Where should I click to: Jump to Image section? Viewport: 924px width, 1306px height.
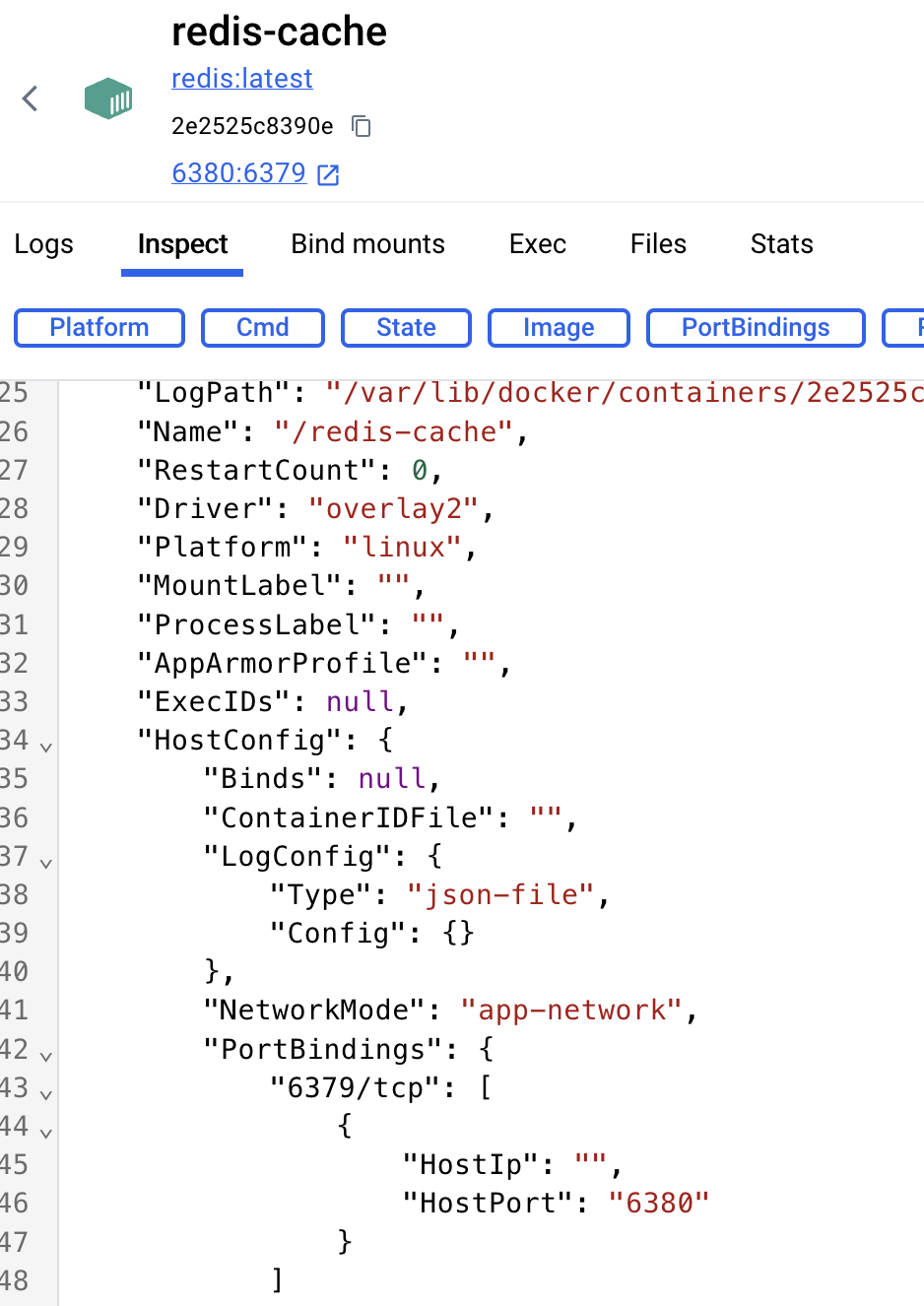559,328
